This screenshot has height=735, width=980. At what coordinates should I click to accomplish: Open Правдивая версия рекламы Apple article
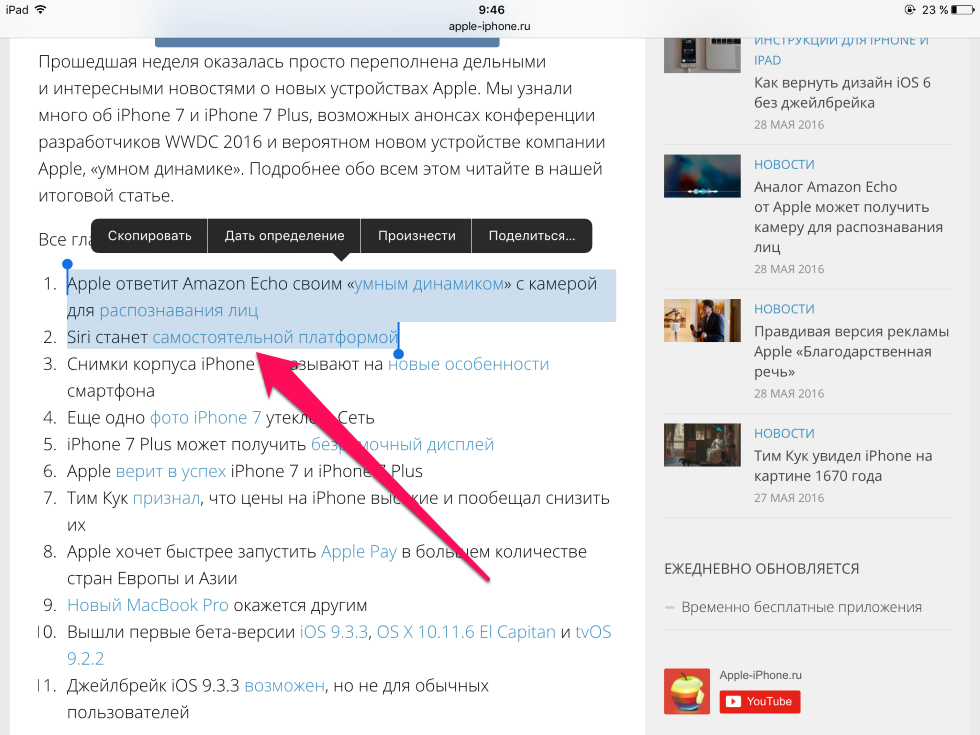tap(851, 351)
